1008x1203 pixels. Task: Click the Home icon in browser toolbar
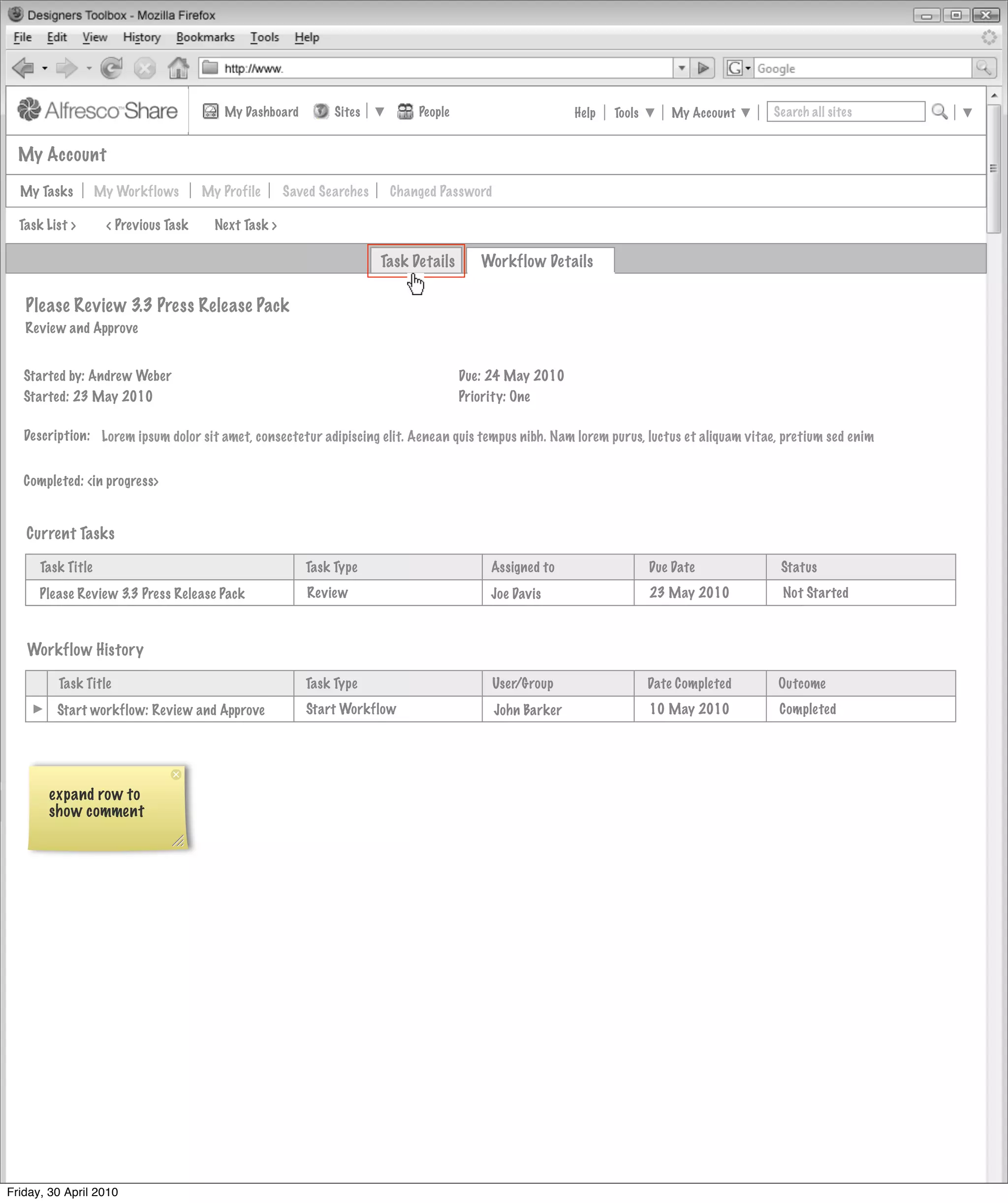178,68
